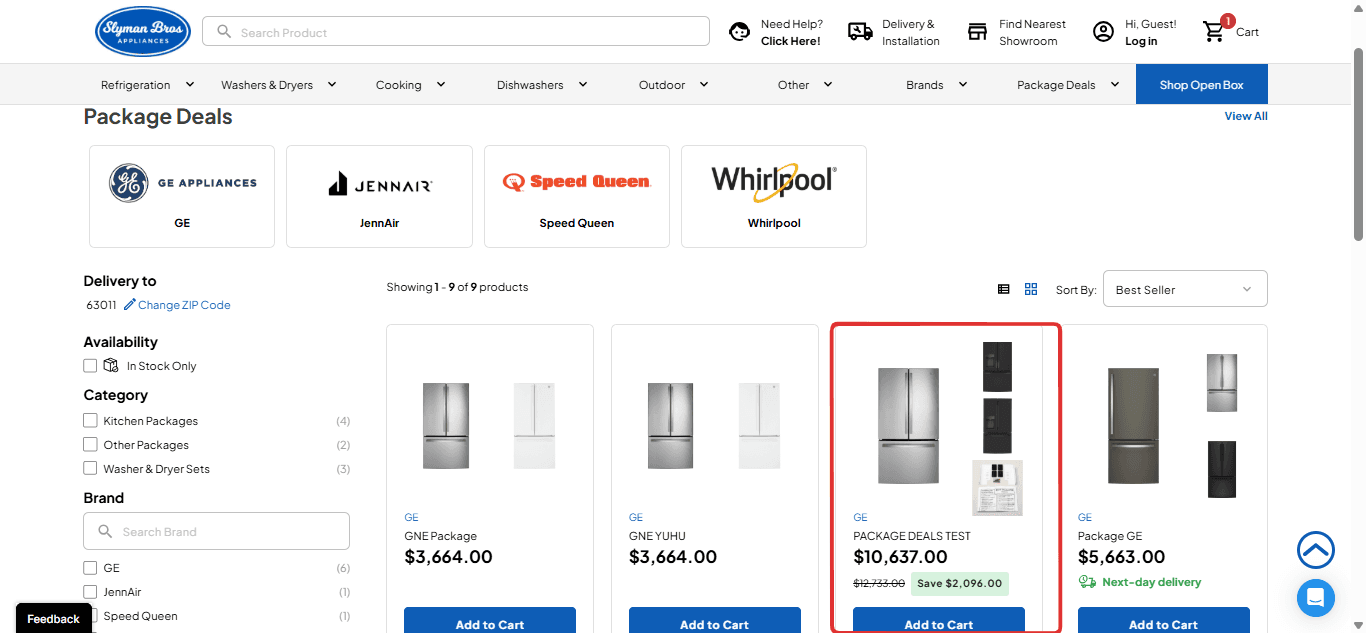
Task: Expand the Dishwashers menu chevron
Action: point(583,85)
